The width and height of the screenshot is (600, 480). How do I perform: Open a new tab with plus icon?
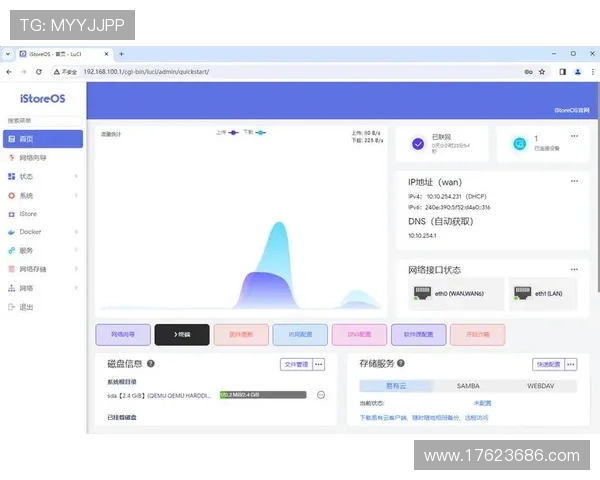(121, 54)
